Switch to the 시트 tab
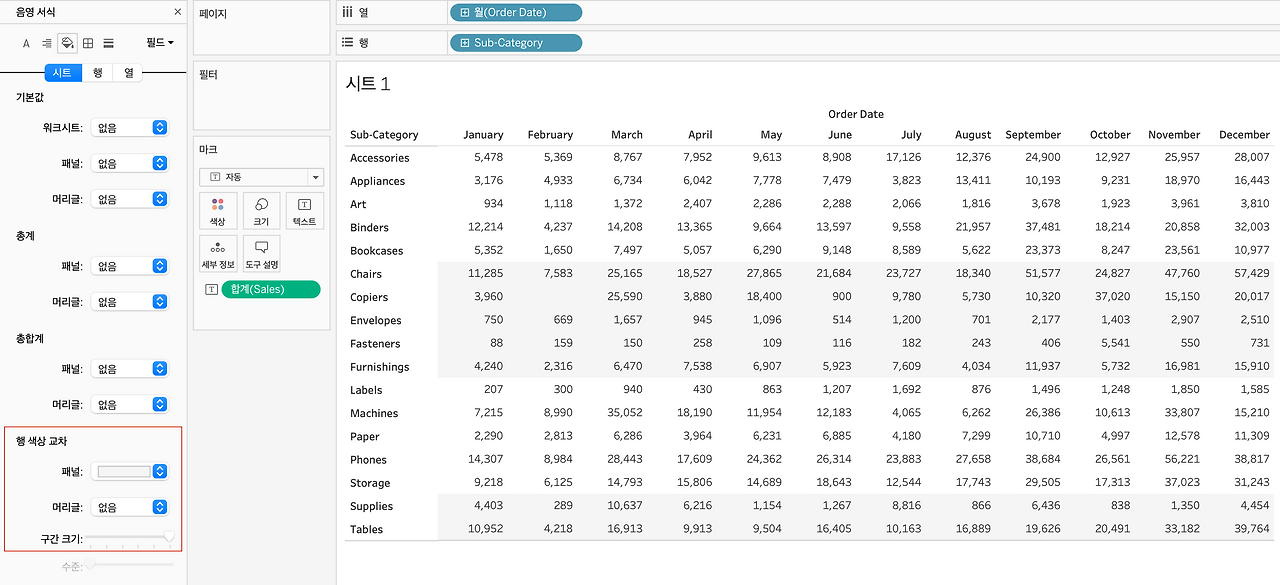The height and width of the screenshot is (585, 1280). coord(63,72)
